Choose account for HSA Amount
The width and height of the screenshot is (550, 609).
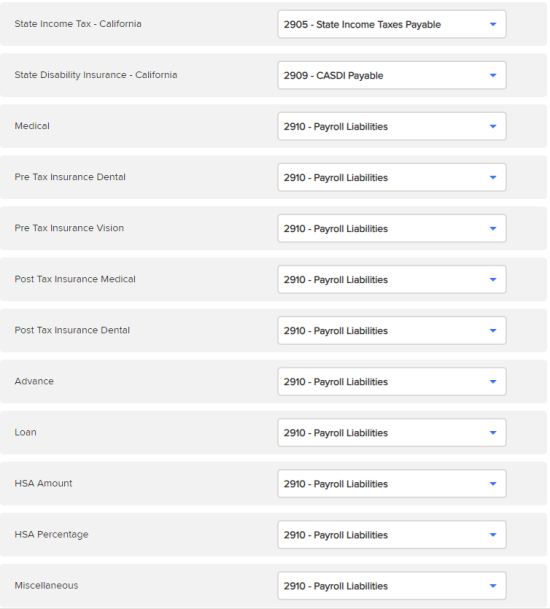[x=392, y=484]
